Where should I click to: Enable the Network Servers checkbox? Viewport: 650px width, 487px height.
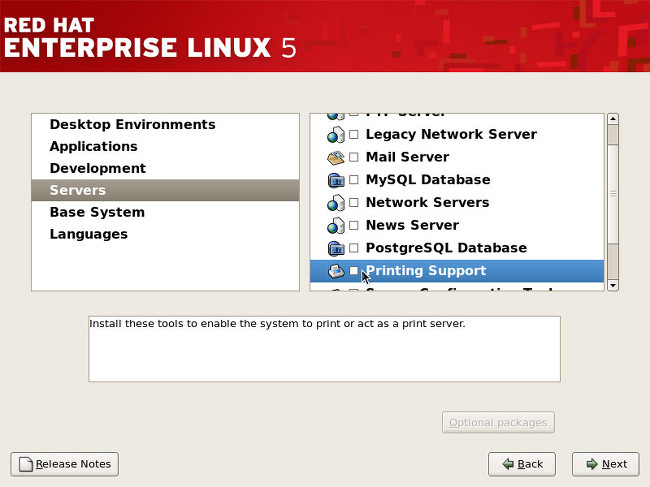click(x=354, y=203)
